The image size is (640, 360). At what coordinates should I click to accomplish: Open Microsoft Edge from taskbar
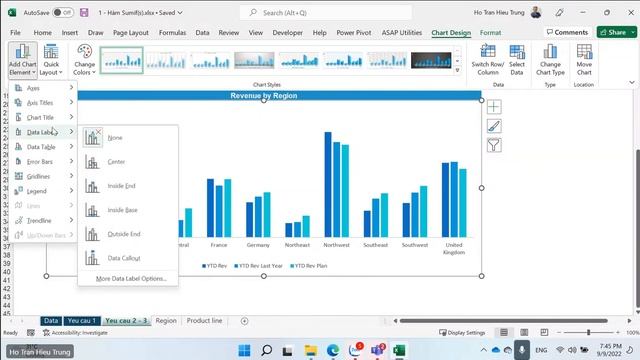click(x=333, y=350)
